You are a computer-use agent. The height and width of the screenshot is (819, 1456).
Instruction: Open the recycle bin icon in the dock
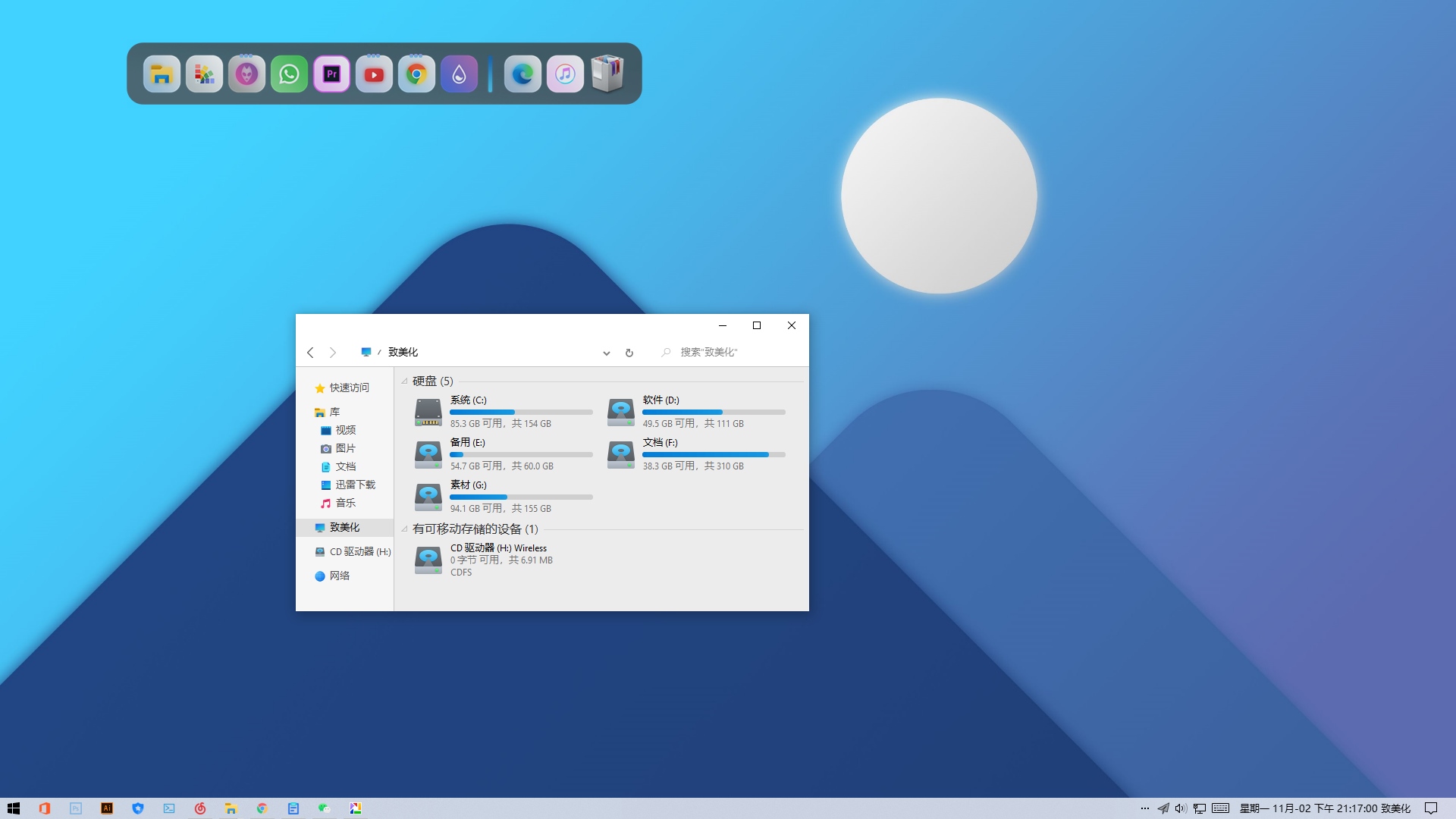(607, 74)
